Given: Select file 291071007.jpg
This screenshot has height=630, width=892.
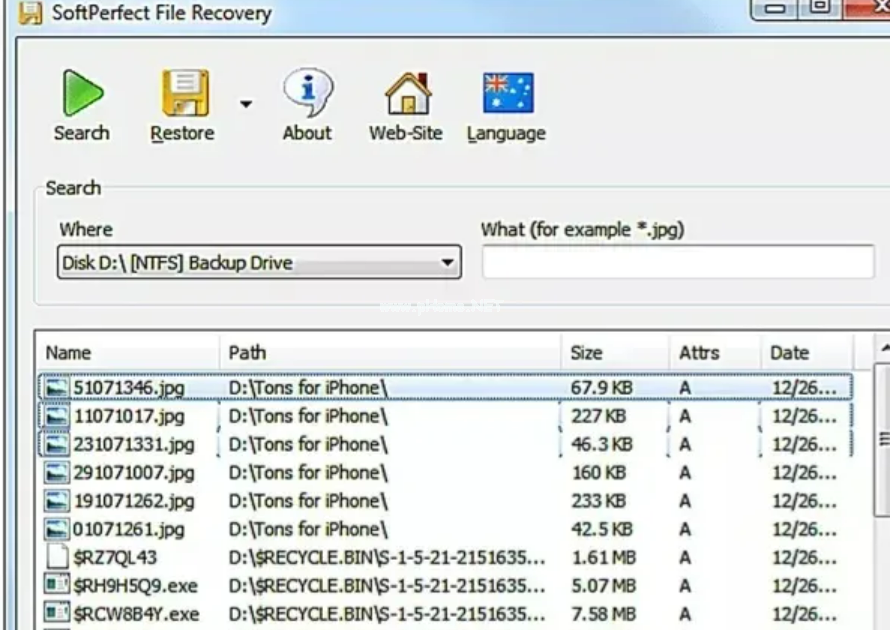Looking at the screenshot, I should click(134, 473).
